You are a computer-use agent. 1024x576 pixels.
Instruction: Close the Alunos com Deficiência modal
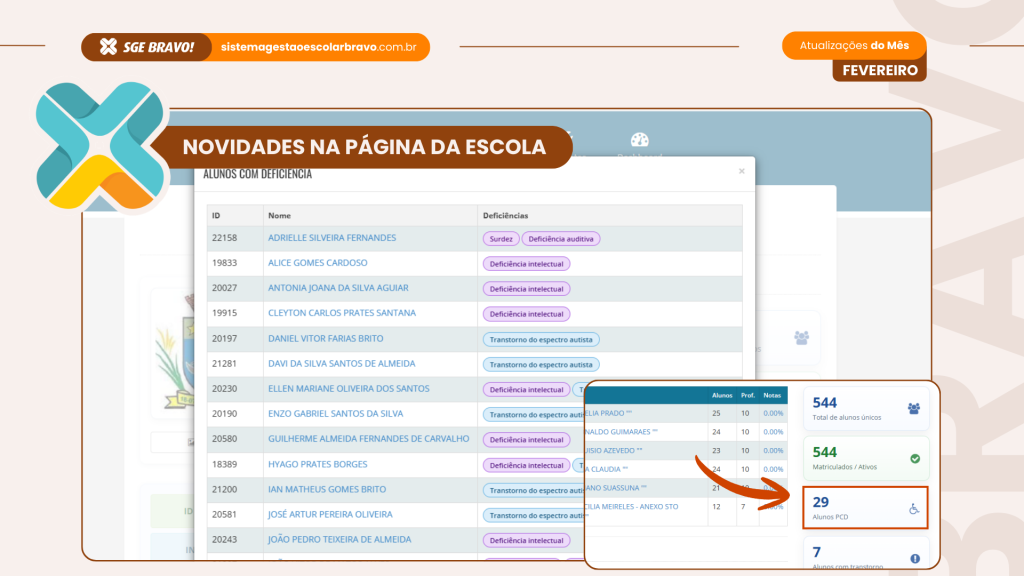click(741, 171)
